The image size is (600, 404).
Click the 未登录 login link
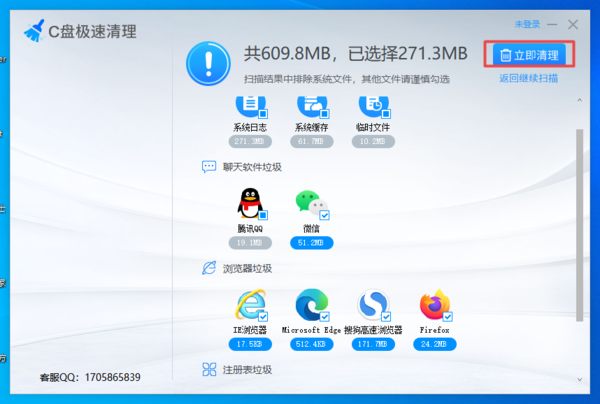[x=527, y=24]
